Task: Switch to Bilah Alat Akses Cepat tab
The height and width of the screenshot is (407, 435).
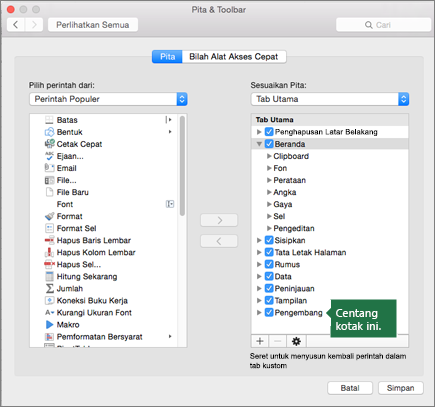Action: (x=234, y=57)
